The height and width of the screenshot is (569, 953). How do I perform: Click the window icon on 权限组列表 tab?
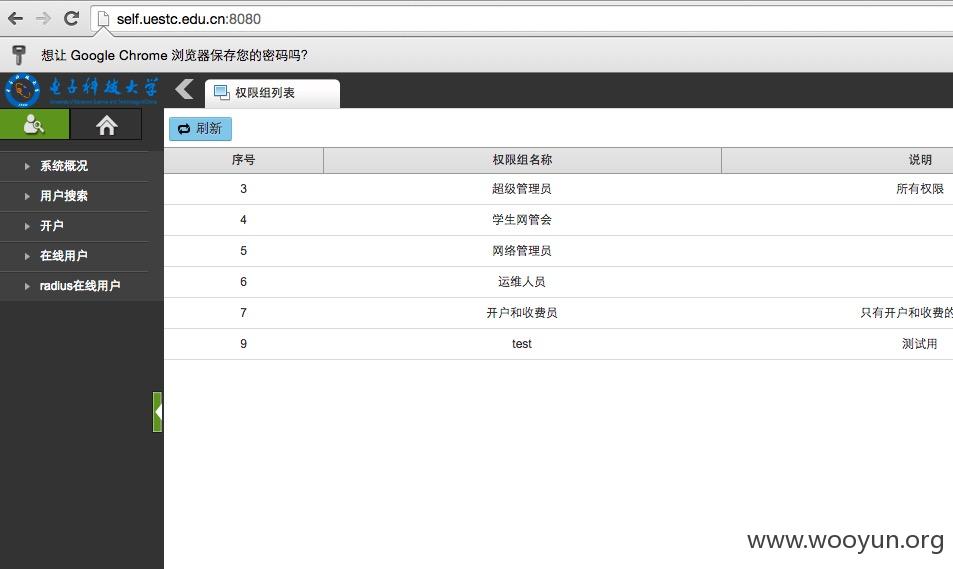[221, 92]
